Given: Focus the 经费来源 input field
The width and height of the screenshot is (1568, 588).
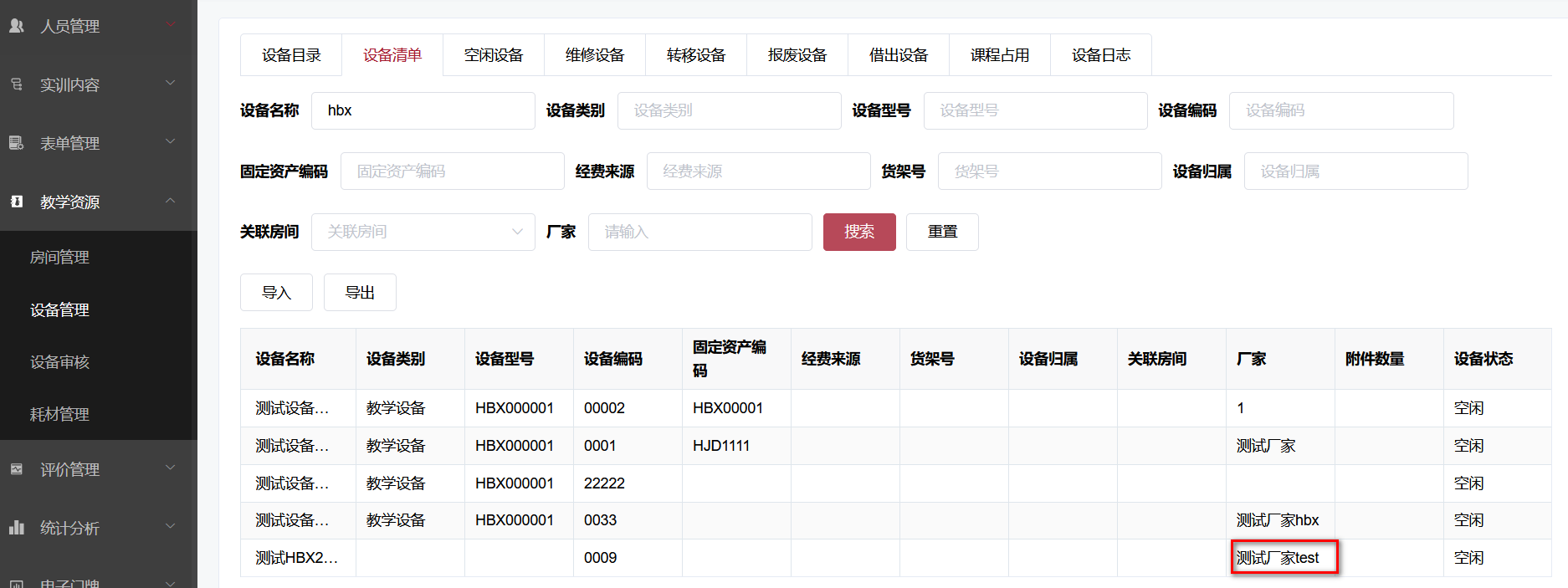Looking at the screenshot, I should pos(758,171).
